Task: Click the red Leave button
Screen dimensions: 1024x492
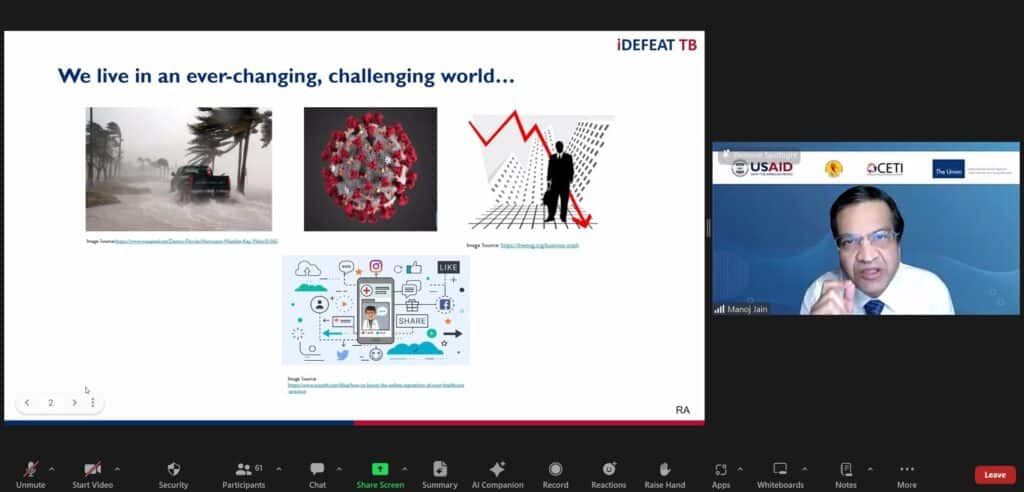Action: pos(994,475)
